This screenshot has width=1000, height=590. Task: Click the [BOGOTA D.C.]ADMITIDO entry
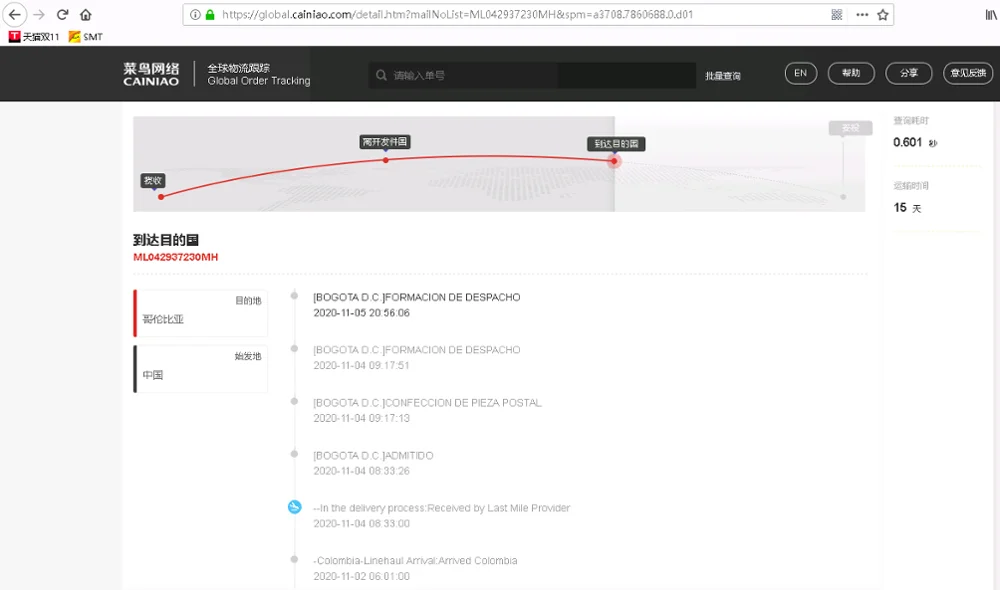pos(373,455)
